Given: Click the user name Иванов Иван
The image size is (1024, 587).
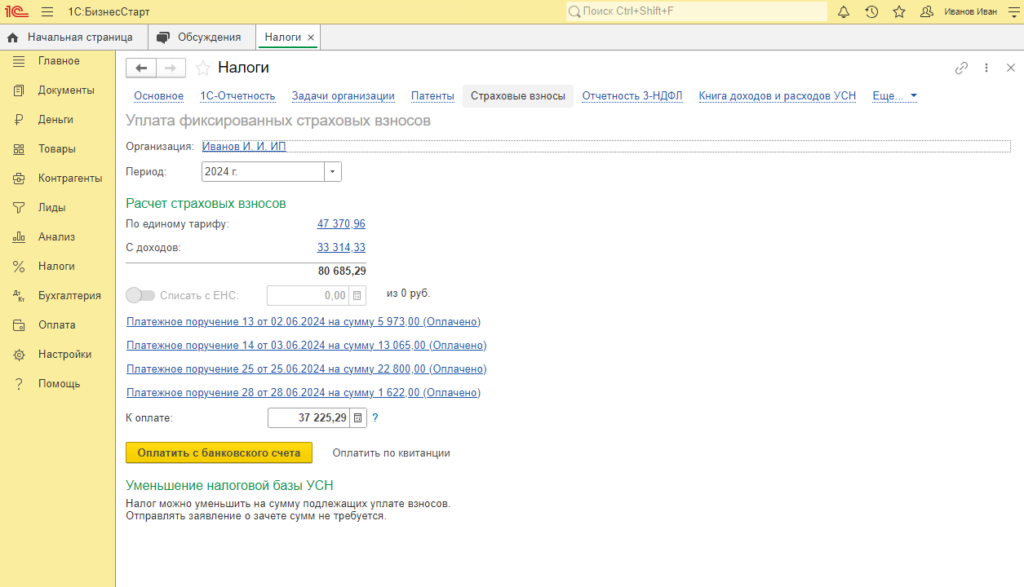Looking at the screenshot, I should coord(970,12).
